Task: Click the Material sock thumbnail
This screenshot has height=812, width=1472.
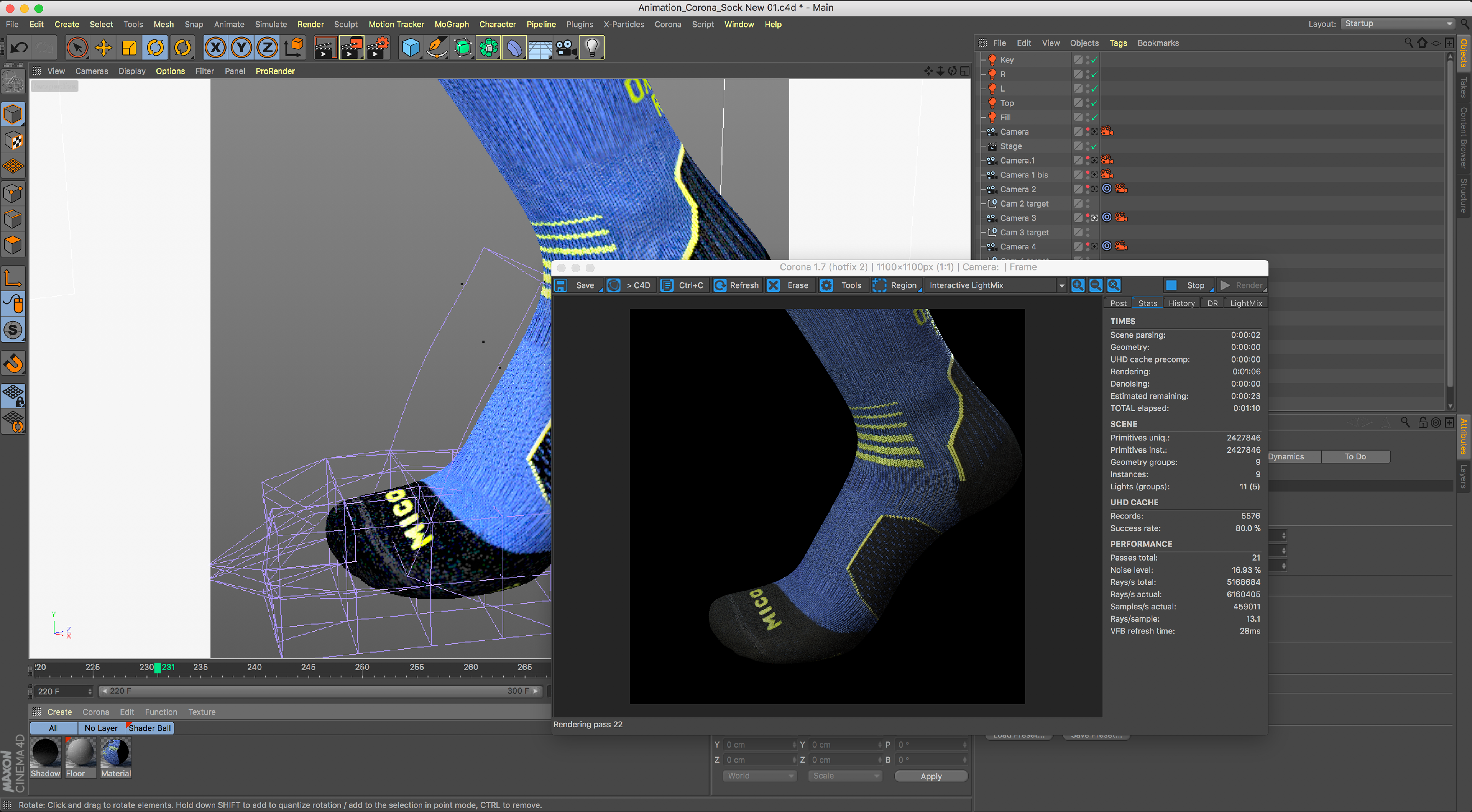Action: tap(116, 753)
